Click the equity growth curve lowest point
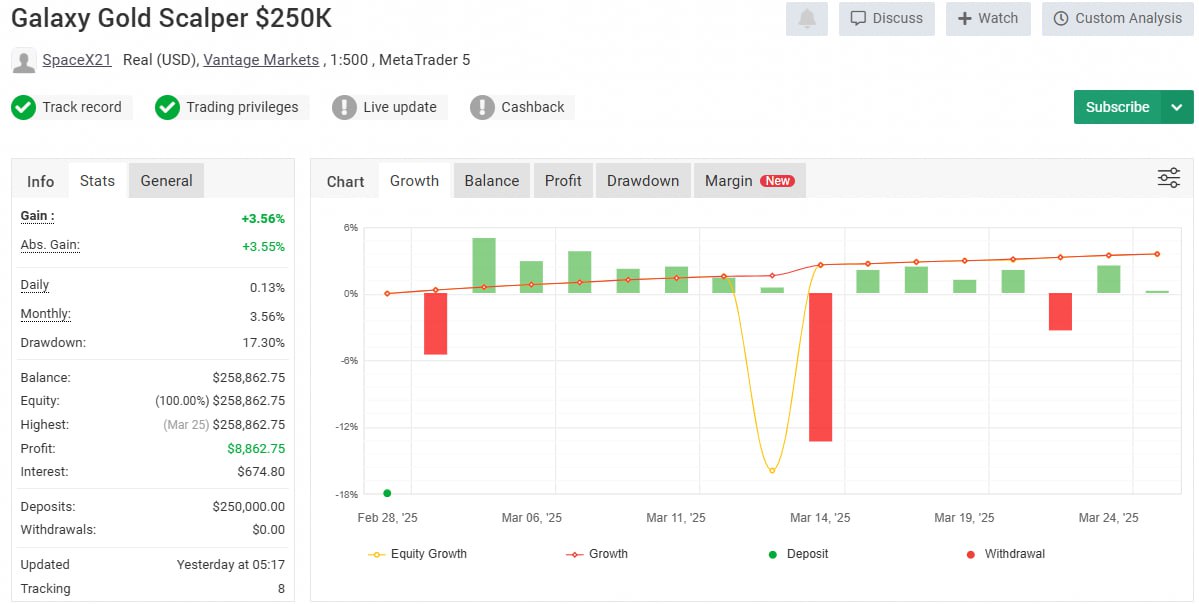 [x=772, y=471]
